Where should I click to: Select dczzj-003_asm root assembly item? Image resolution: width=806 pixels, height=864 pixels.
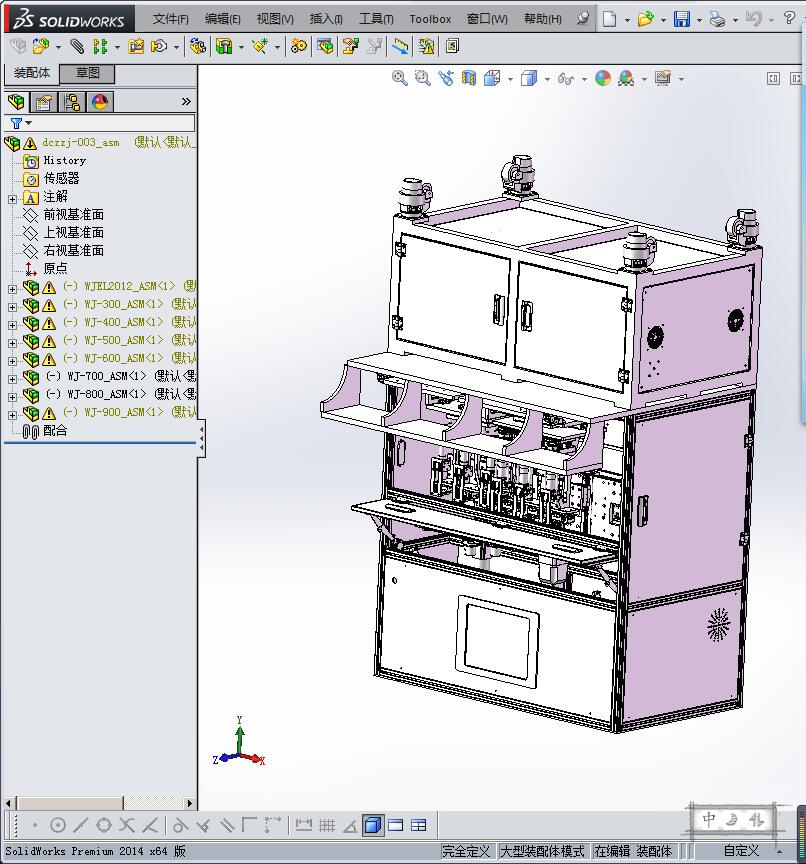click(80, 143)
